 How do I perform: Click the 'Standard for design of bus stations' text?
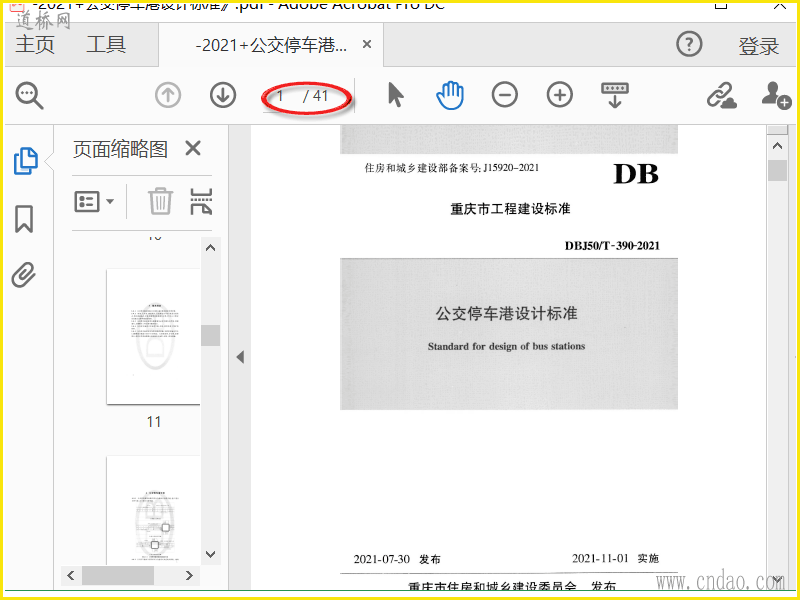click(506, 346)
